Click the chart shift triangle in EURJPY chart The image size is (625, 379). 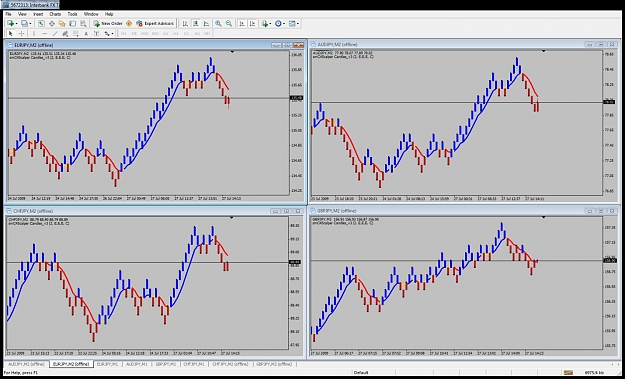[x=232, y=52]
